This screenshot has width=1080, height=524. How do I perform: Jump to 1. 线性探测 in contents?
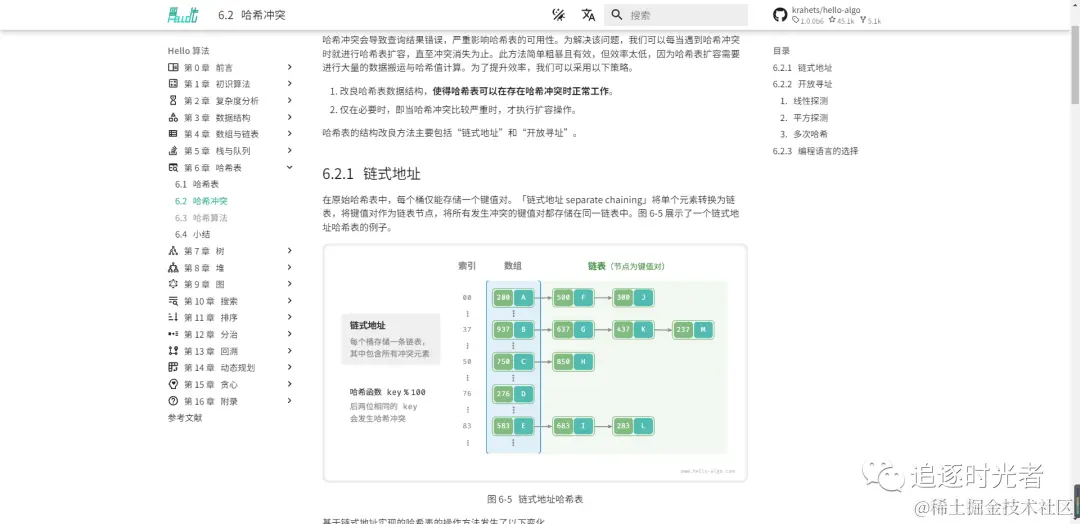click(804, 101)
